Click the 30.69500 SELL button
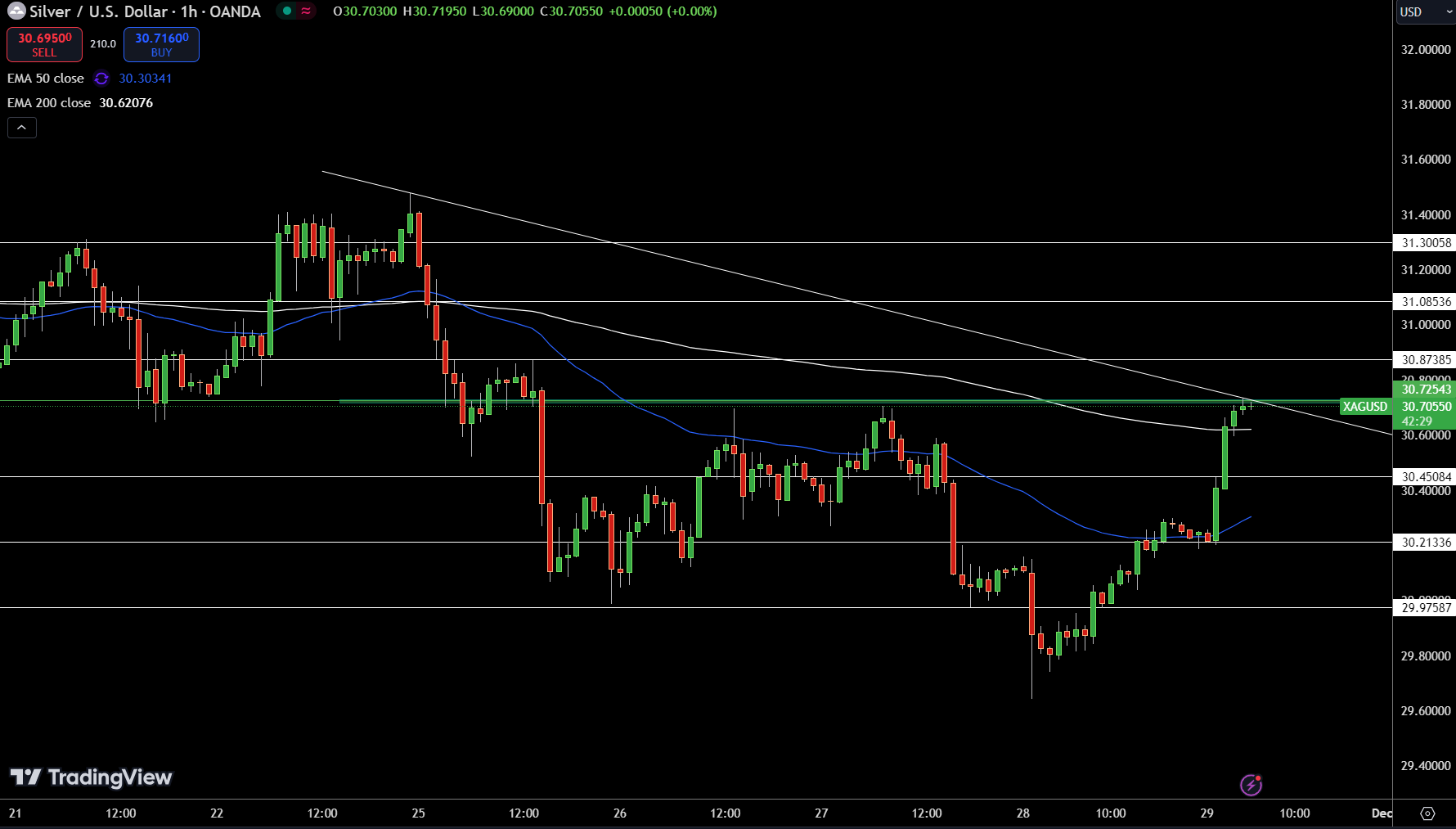 [44, 44]
